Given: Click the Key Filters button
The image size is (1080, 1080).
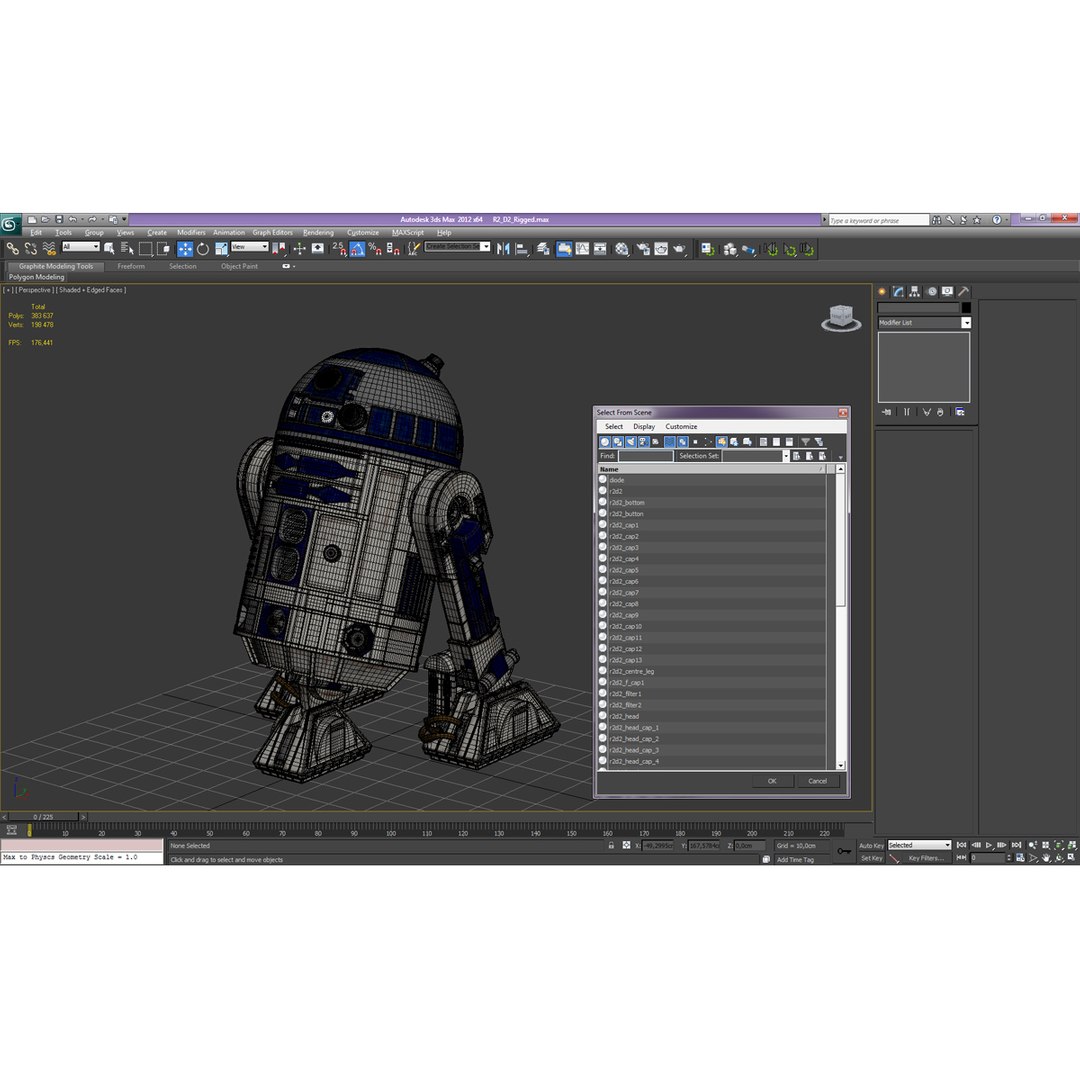Looking at the screenshot, I should pos(926,858).
